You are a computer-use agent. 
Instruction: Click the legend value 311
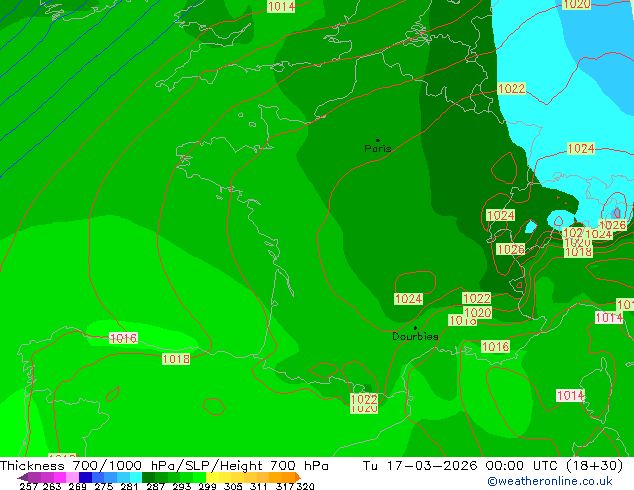tap(258, 486)
